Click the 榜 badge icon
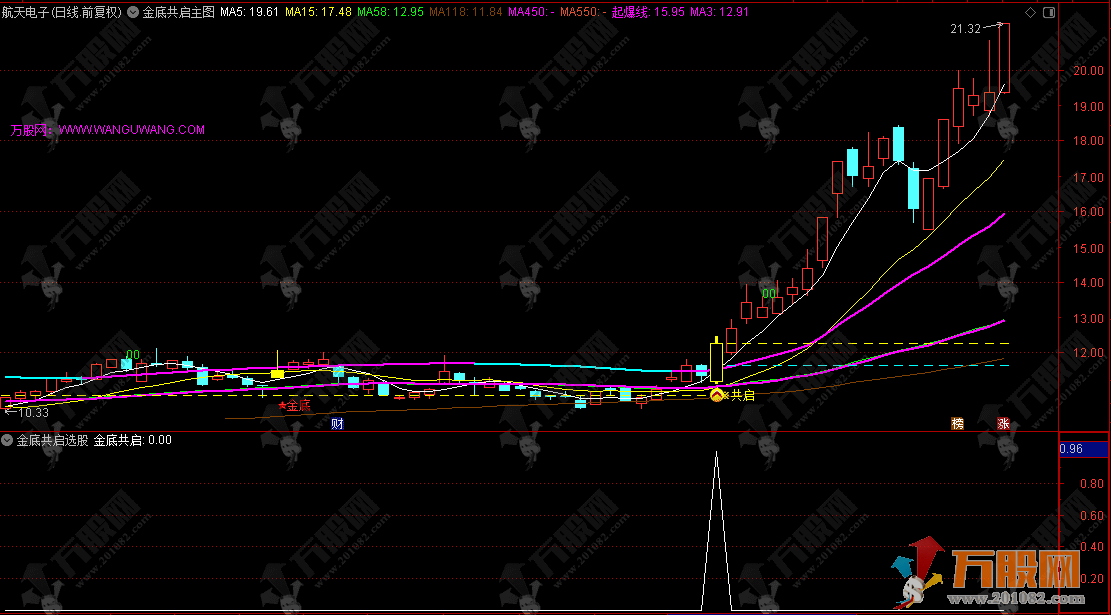 pos(958,424)
